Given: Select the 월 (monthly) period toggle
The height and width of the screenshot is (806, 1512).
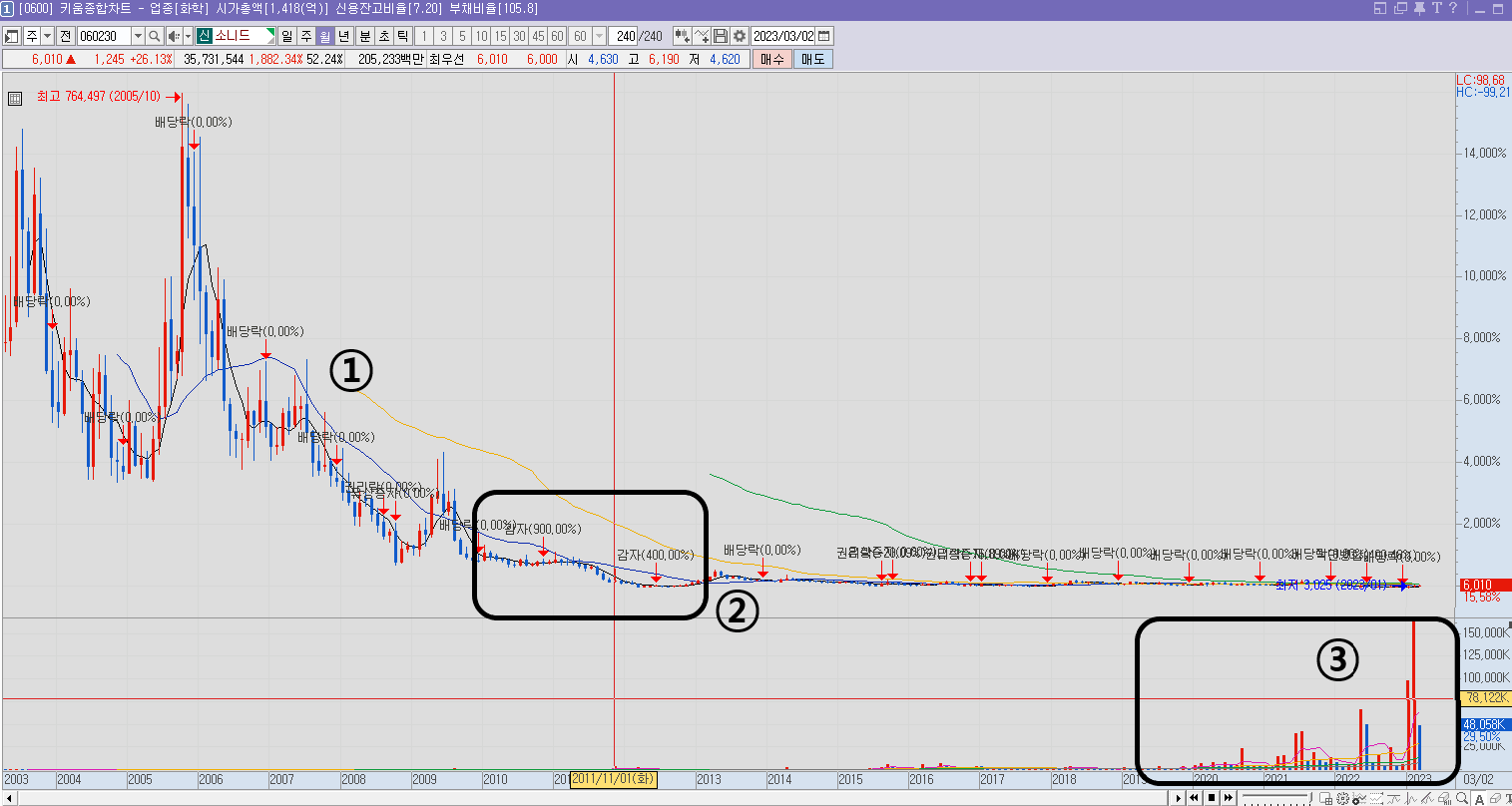Looking at the screenshot, I should (x=325, y=36).
